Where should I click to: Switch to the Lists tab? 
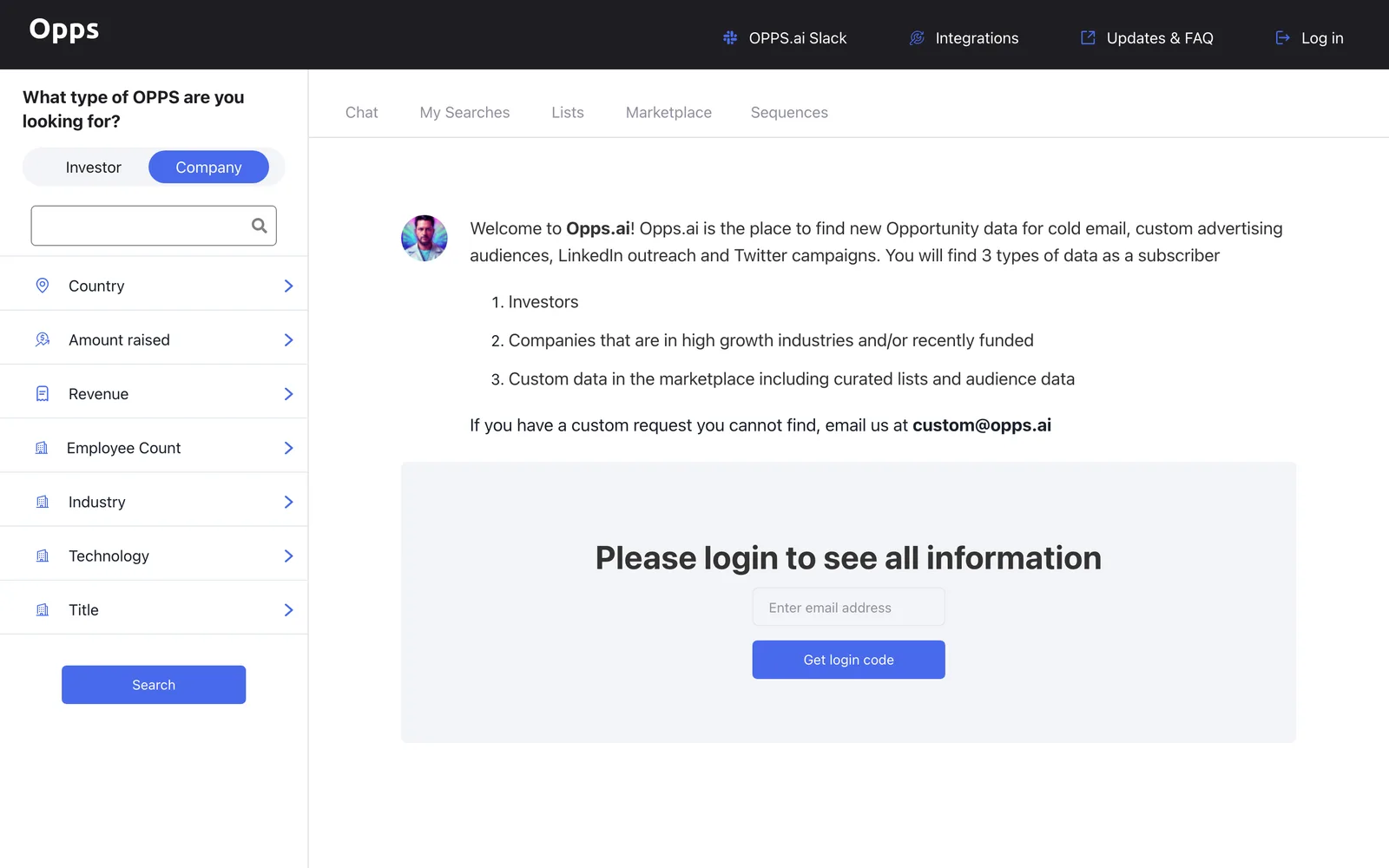pos(568,113)
